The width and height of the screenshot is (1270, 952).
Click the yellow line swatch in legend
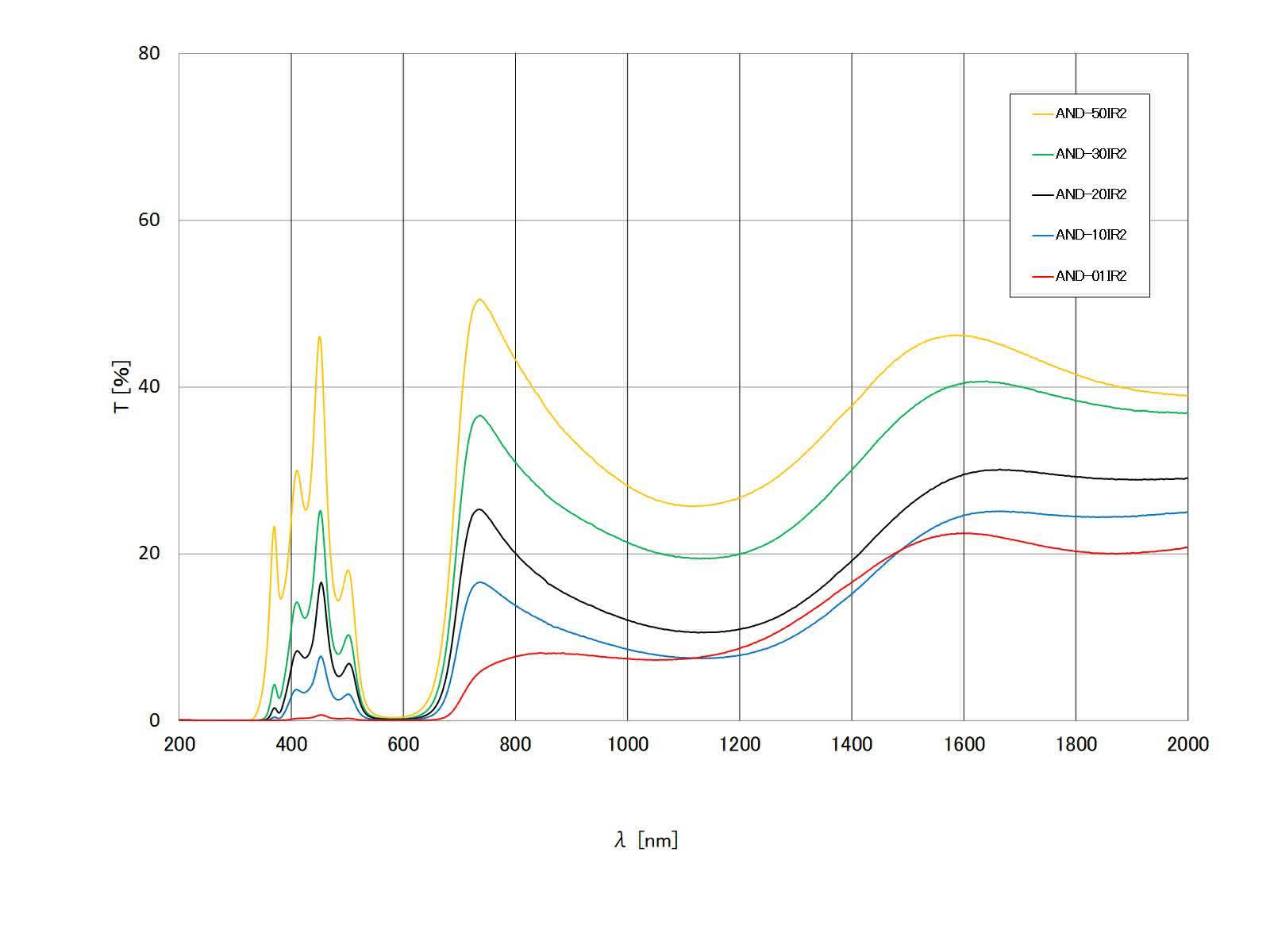[1042, 114]
